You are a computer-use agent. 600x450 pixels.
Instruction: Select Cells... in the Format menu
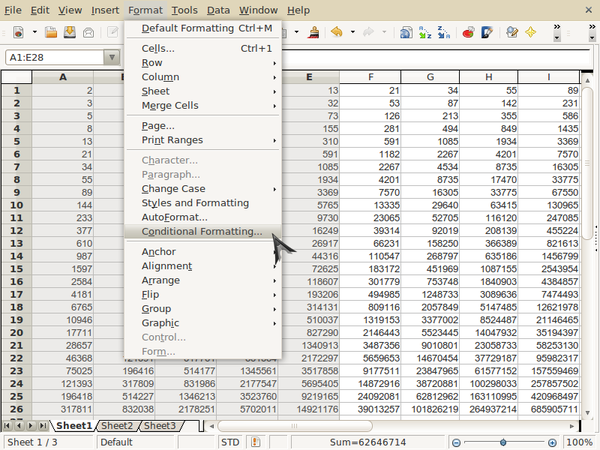(x=203, y=49)
